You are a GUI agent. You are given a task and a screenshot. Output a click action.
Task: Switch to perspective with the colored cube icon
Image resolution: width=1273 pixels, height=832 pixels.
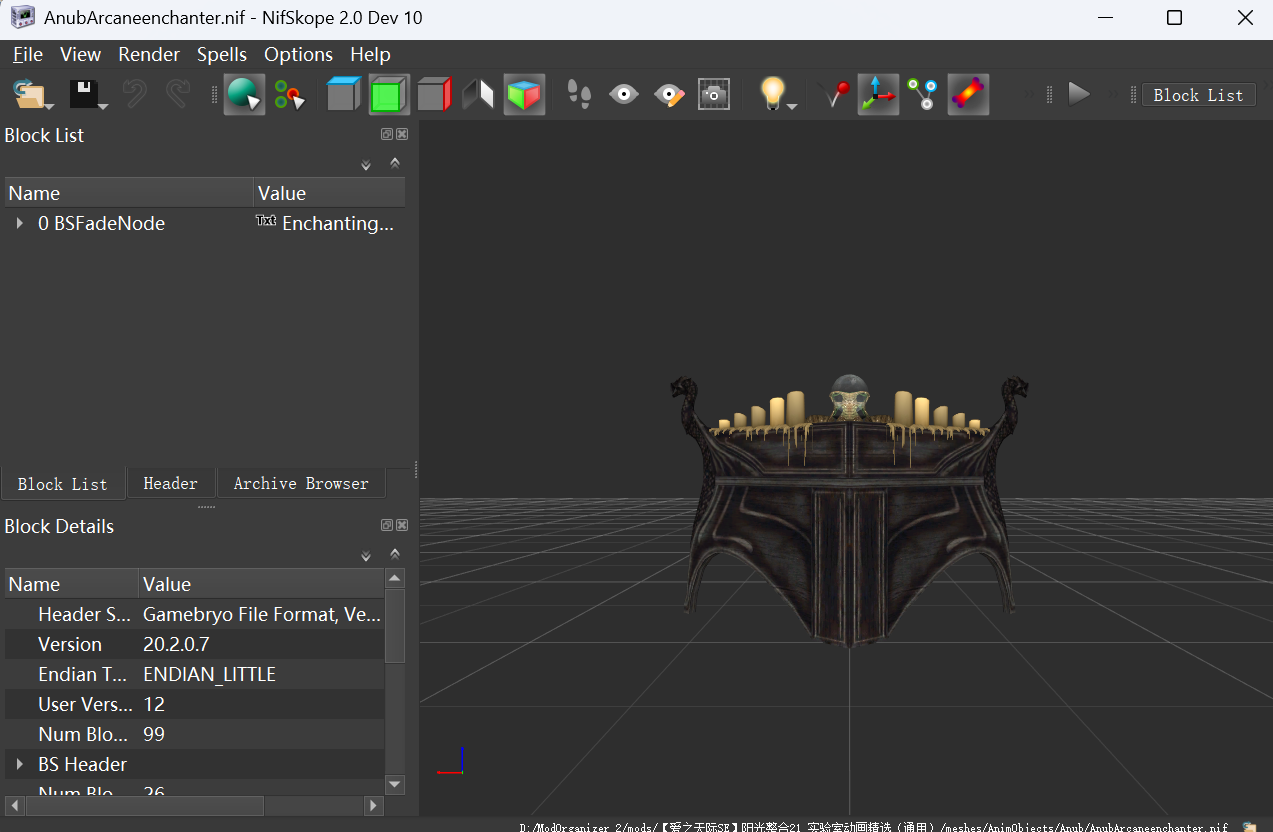(524, 94)
